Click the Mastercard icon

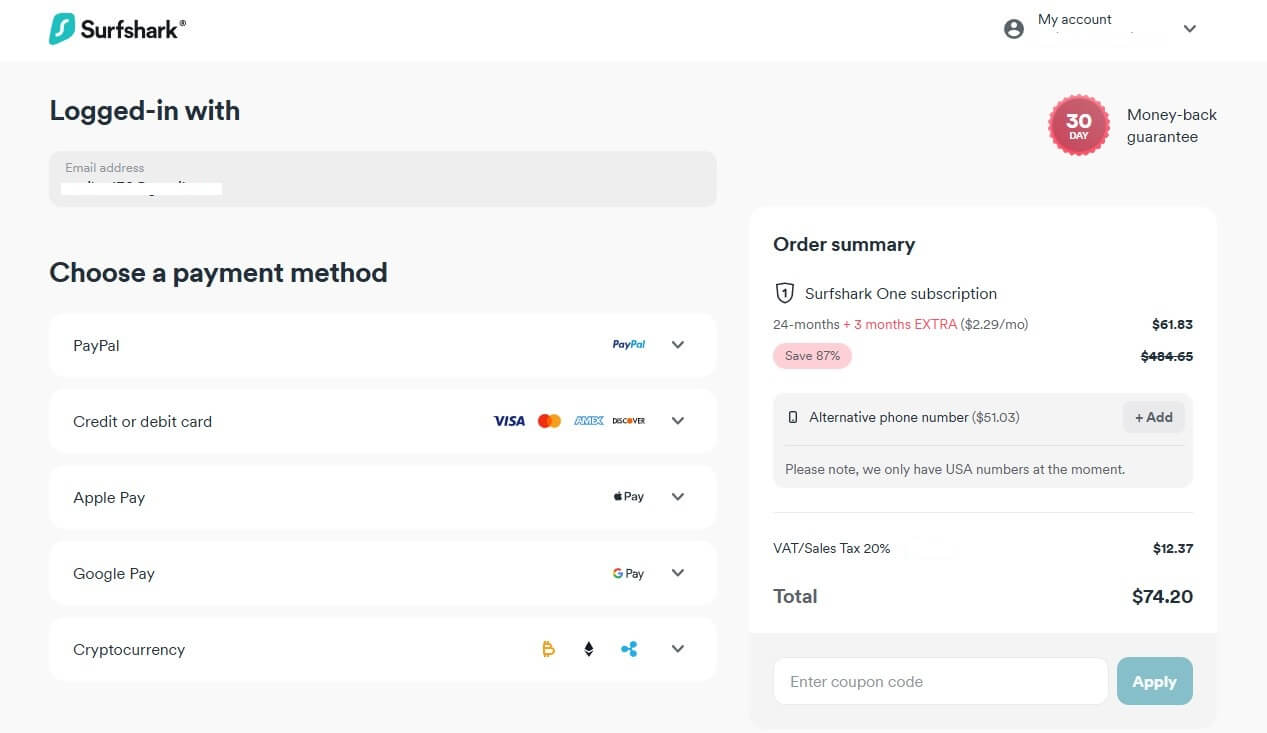549,421
